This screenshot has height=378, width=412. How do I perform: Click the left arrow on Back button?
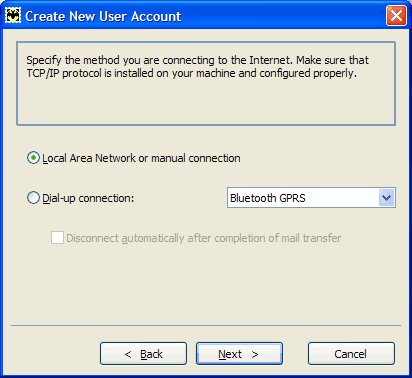pyautogui.click(x=128, y=354)
